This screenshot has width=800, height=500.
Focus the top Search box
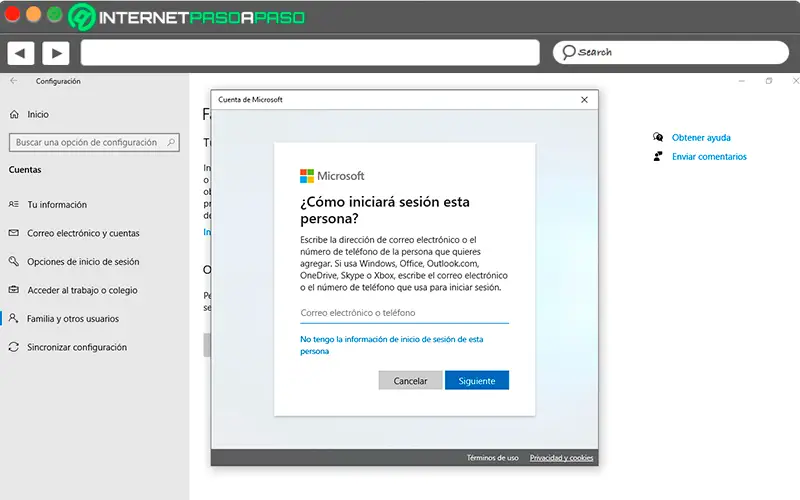[x=670, y=52]
